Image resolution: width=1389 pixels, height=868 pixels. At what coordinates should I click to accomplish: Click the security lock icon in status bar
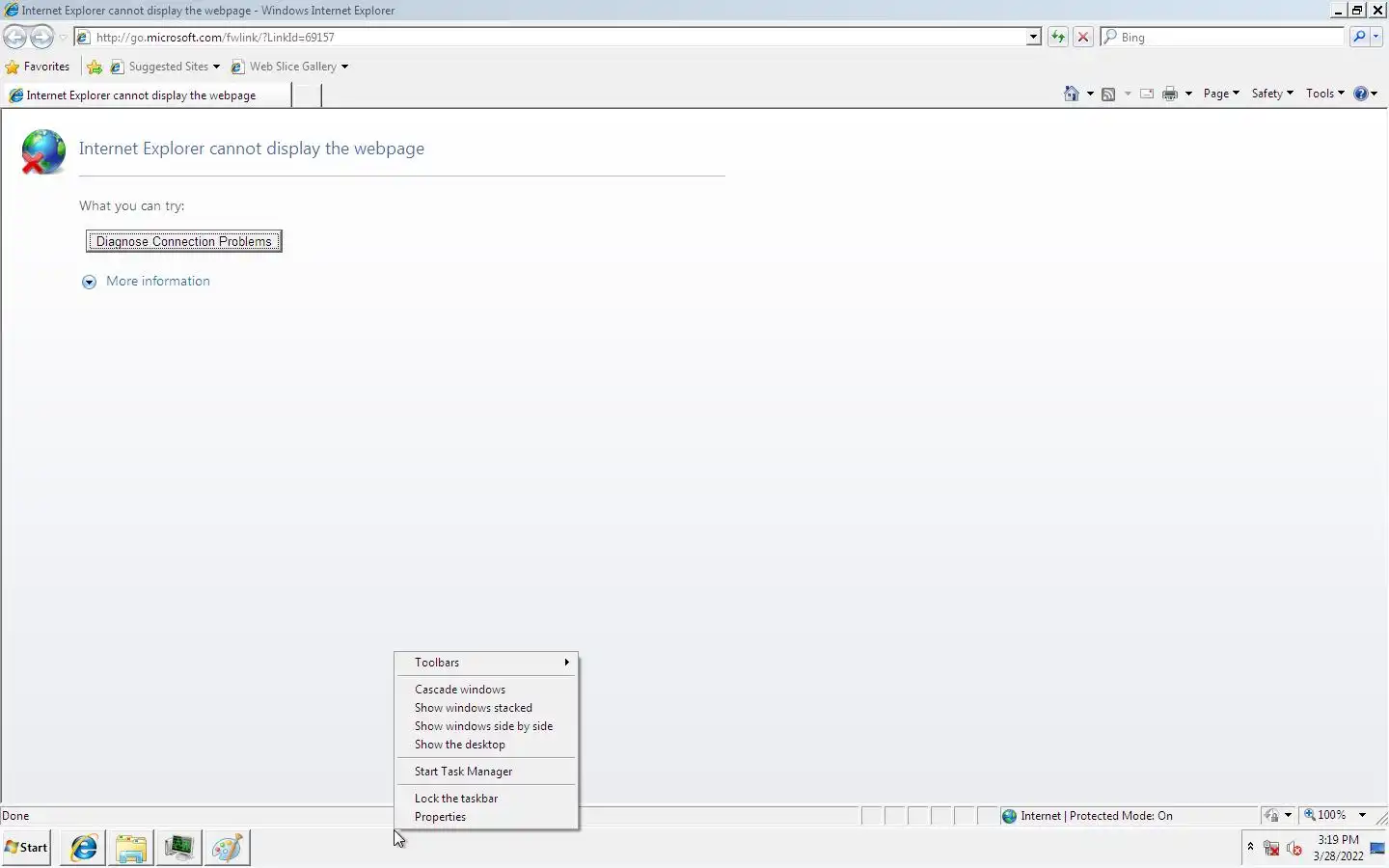coord(1272,816)
